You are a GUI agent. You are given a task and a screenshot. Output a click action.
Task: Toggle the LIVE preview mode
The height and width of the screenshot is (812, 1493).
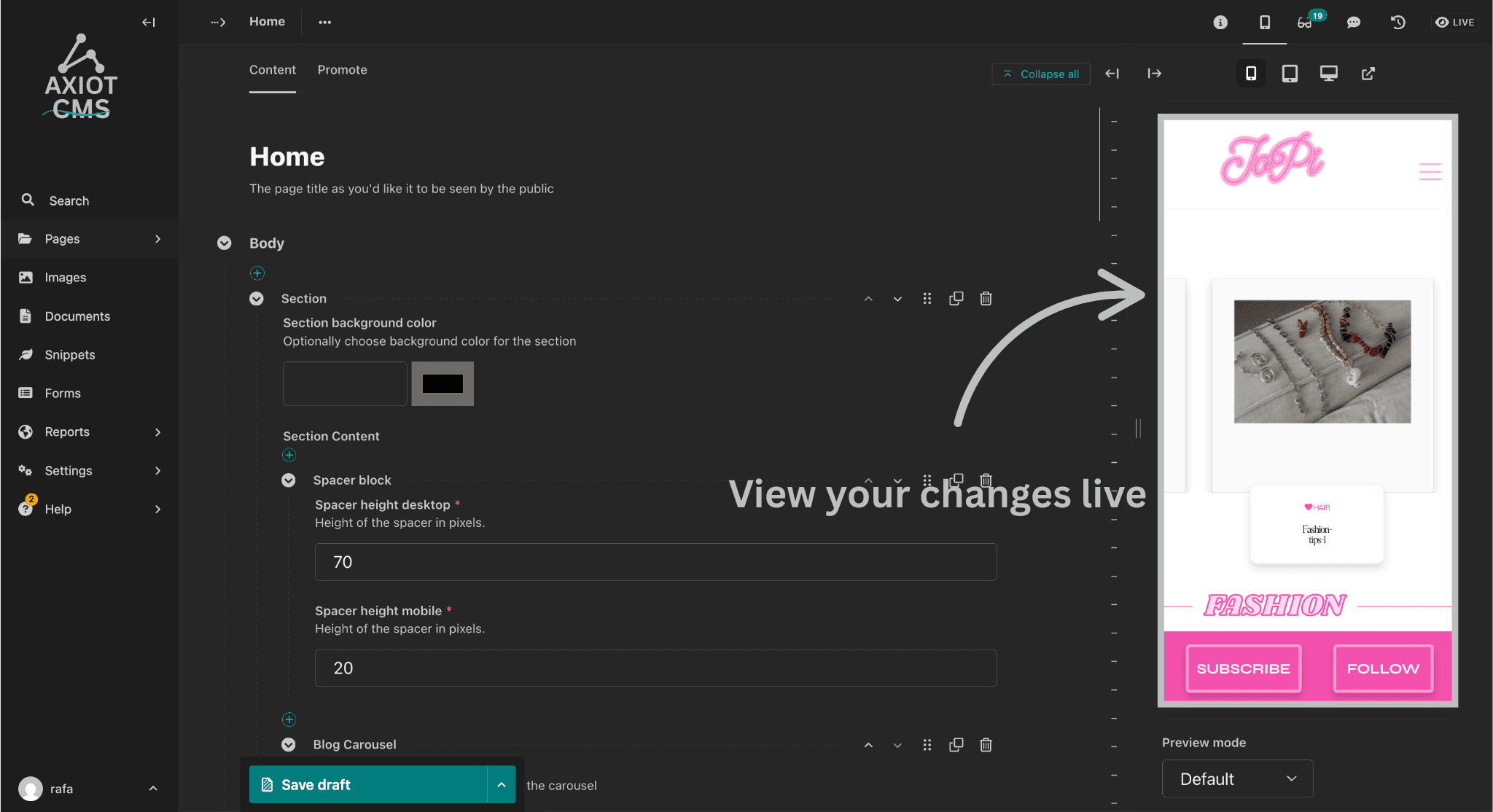[1455, 22]
